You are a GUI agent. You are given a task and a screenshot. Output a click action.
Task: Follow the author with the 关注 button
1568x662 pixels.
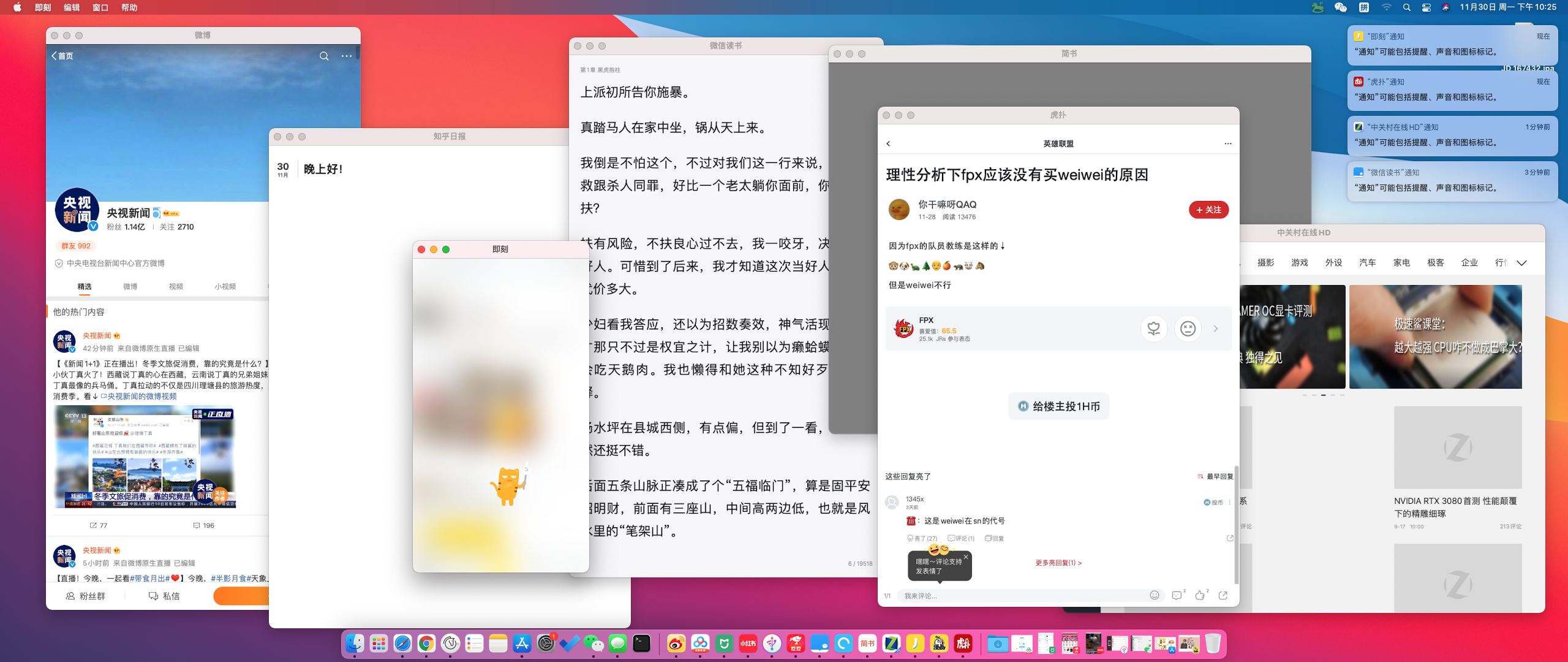point(1208,210)
